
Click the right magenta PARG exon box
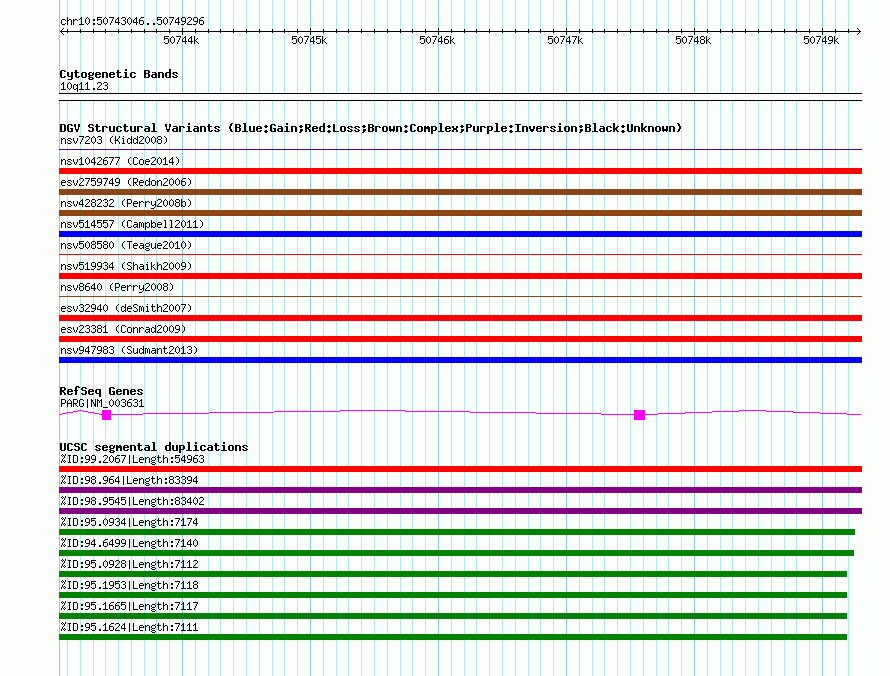click(x=639, y=415)
